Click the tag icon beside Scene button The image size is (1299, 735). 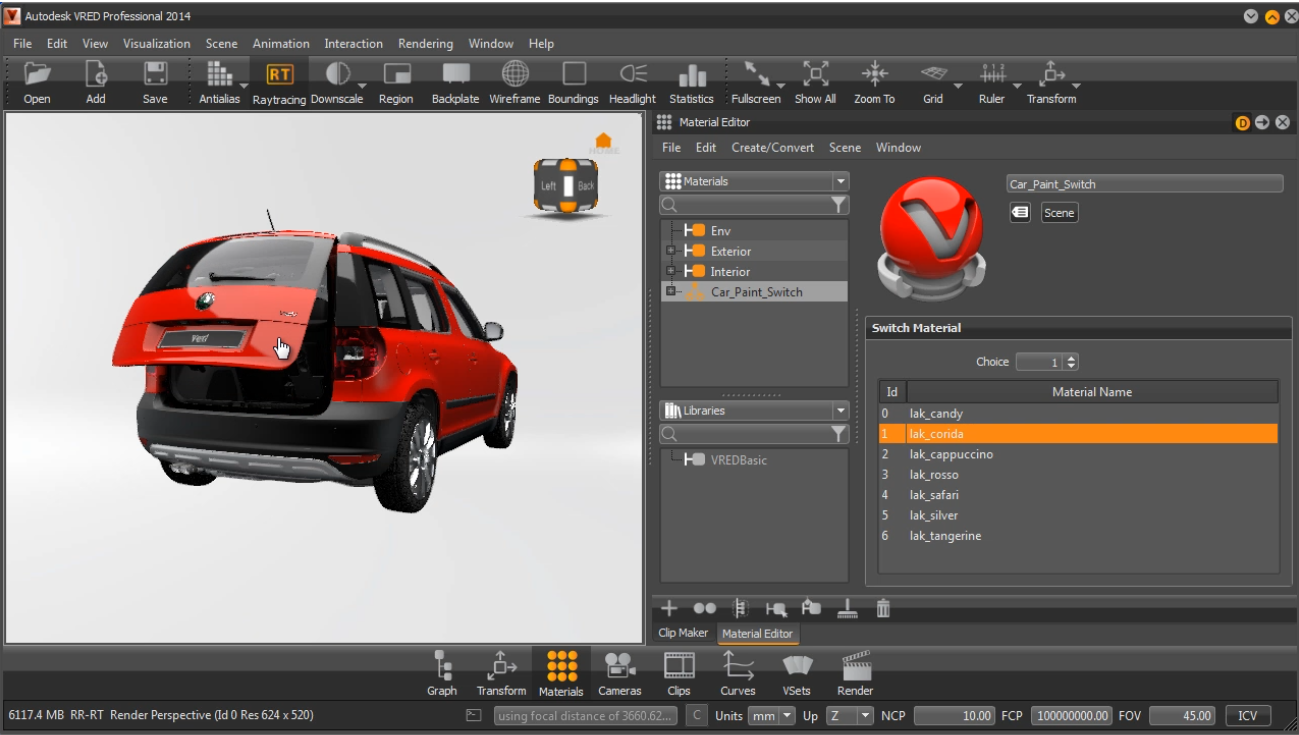[x=1020, y=213]
